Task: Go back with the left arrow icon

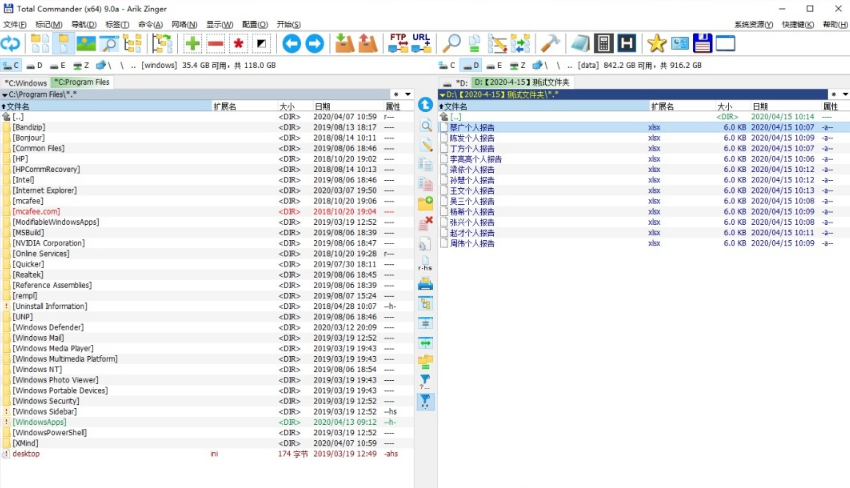Action: 291,43
